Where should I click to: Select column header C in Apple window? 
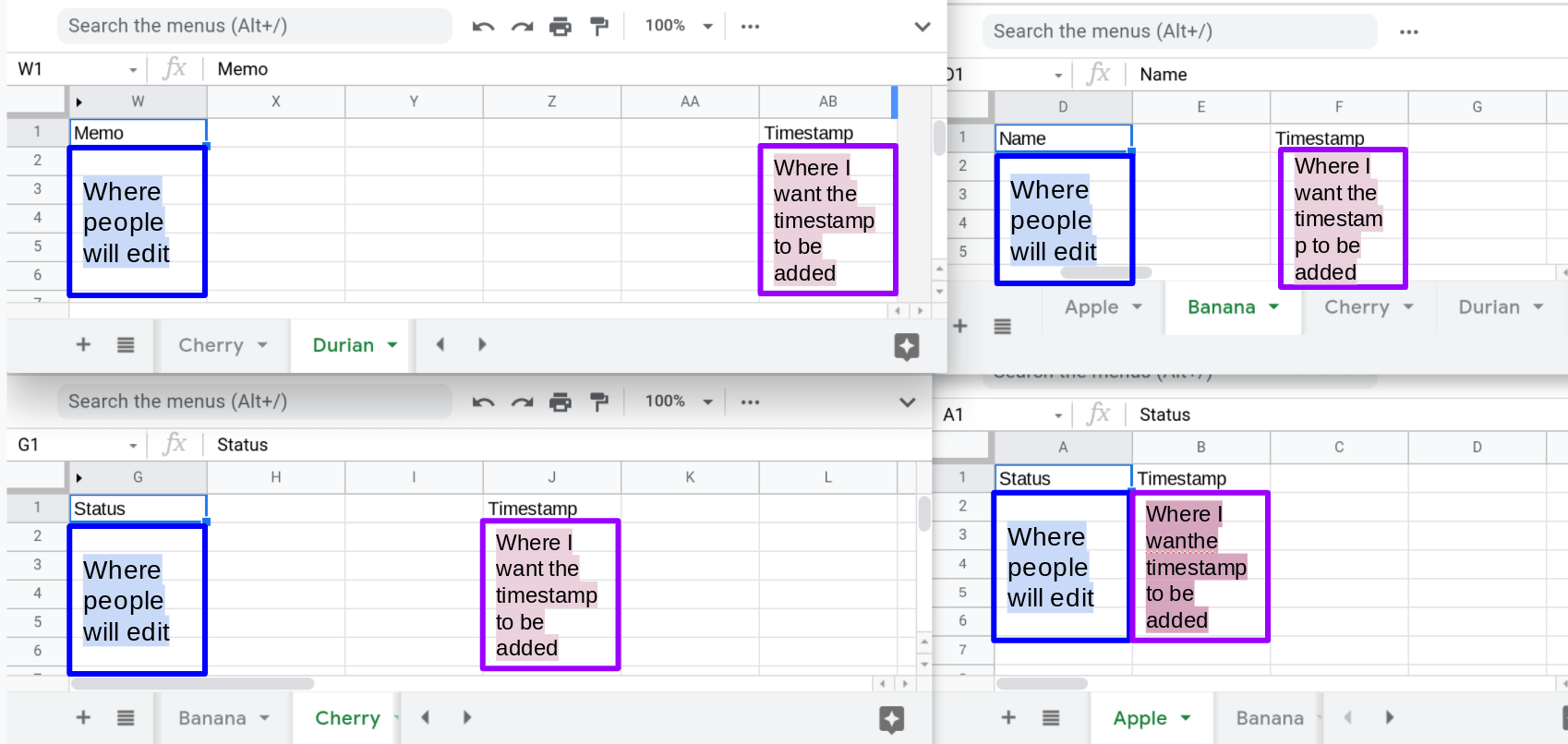(1339, 447)
